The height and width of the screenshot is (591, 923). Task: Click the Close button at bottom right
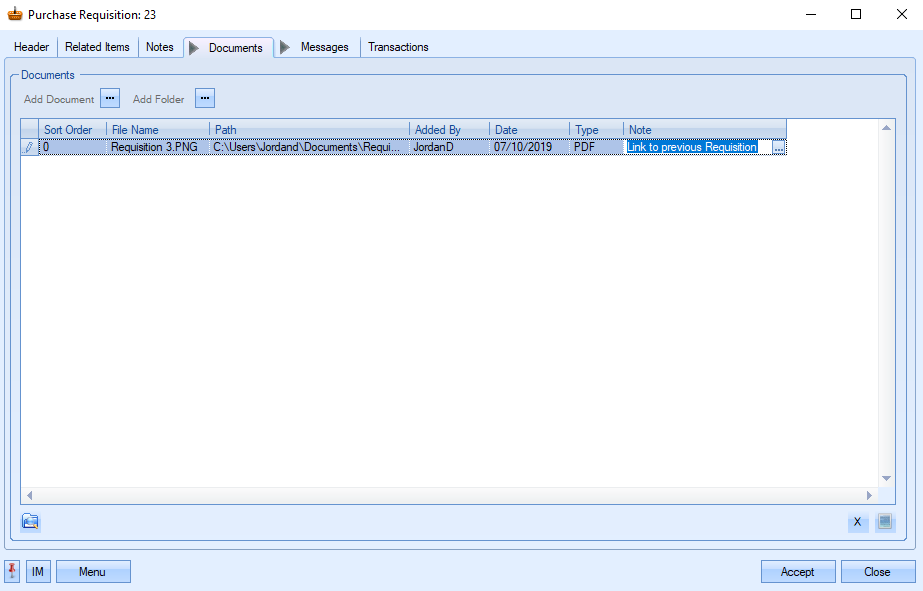tap(877, 572)
